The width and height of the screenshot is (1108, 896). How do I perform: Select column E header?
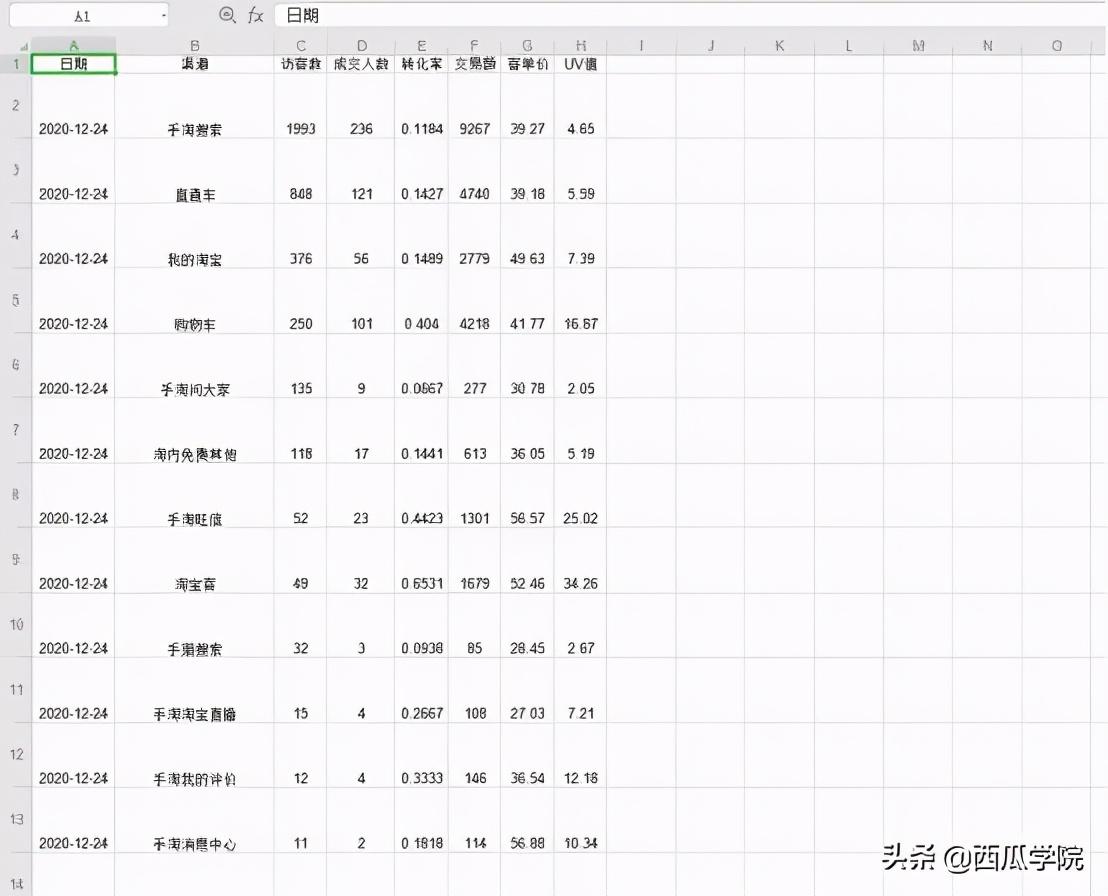pos(421,46)
